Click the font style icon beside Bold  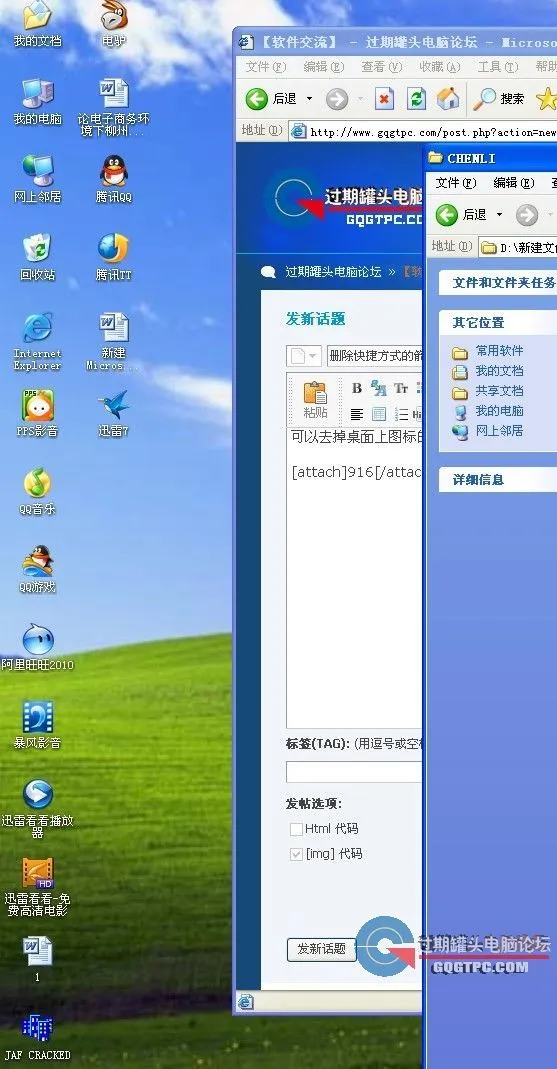pos(378,388)
